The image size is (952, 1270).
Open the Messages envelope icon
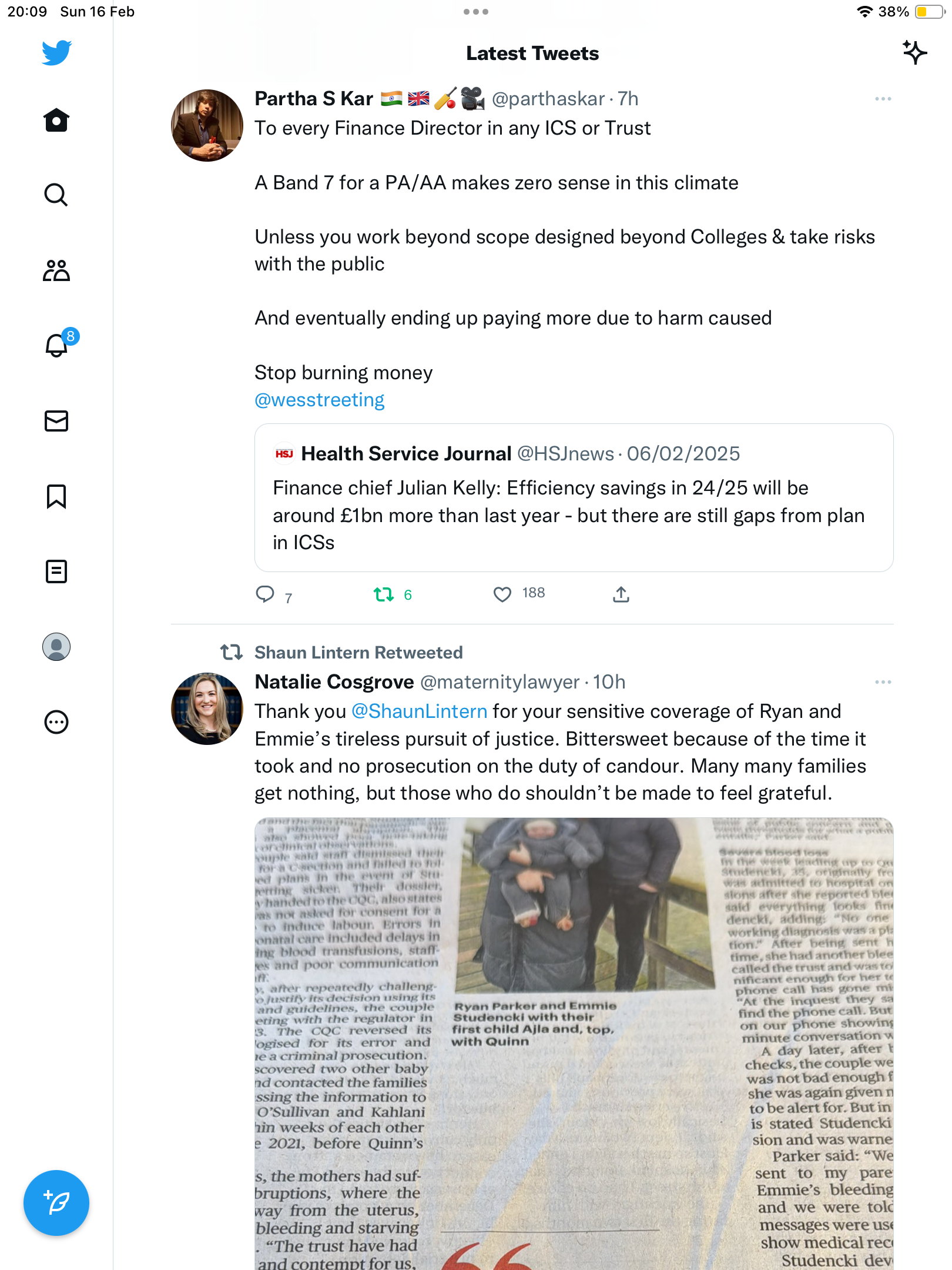[x=56, y=421]
